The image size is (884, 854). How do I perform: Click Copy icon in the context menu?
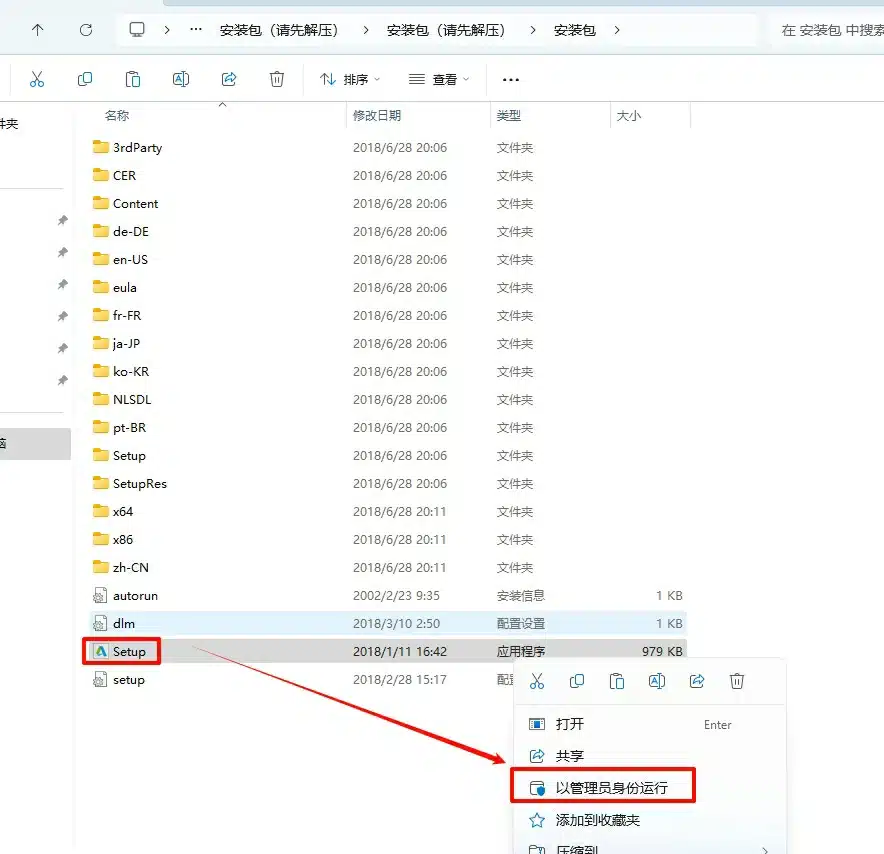[577, 681]
